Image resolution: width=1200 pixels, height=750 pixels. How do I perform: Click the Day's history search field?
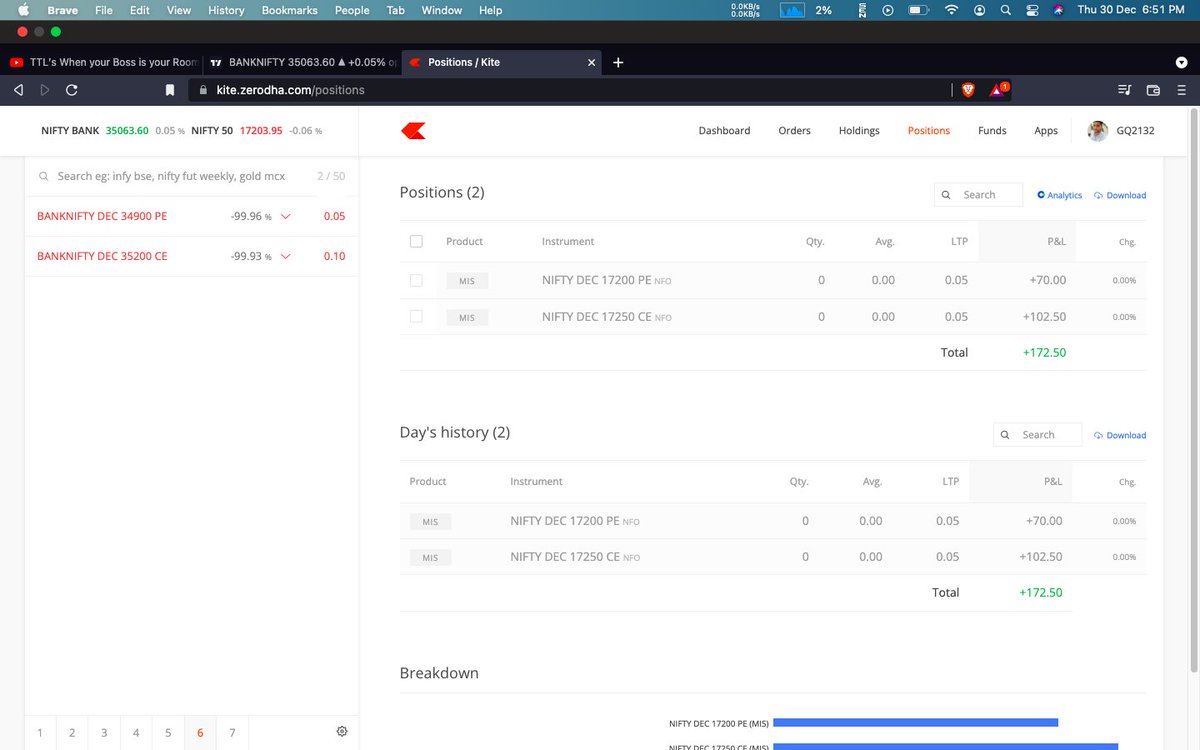[1037, 435]
